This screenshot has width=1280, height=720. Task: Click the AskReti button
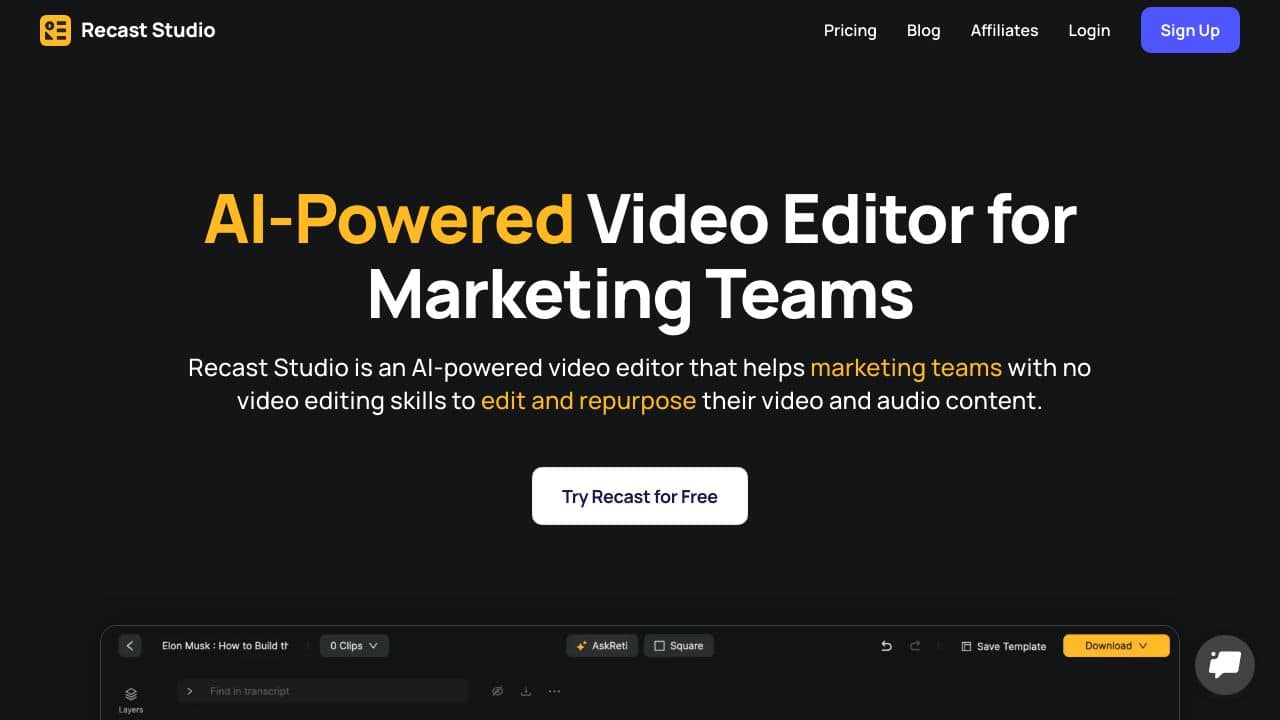[x=602, y=646]
